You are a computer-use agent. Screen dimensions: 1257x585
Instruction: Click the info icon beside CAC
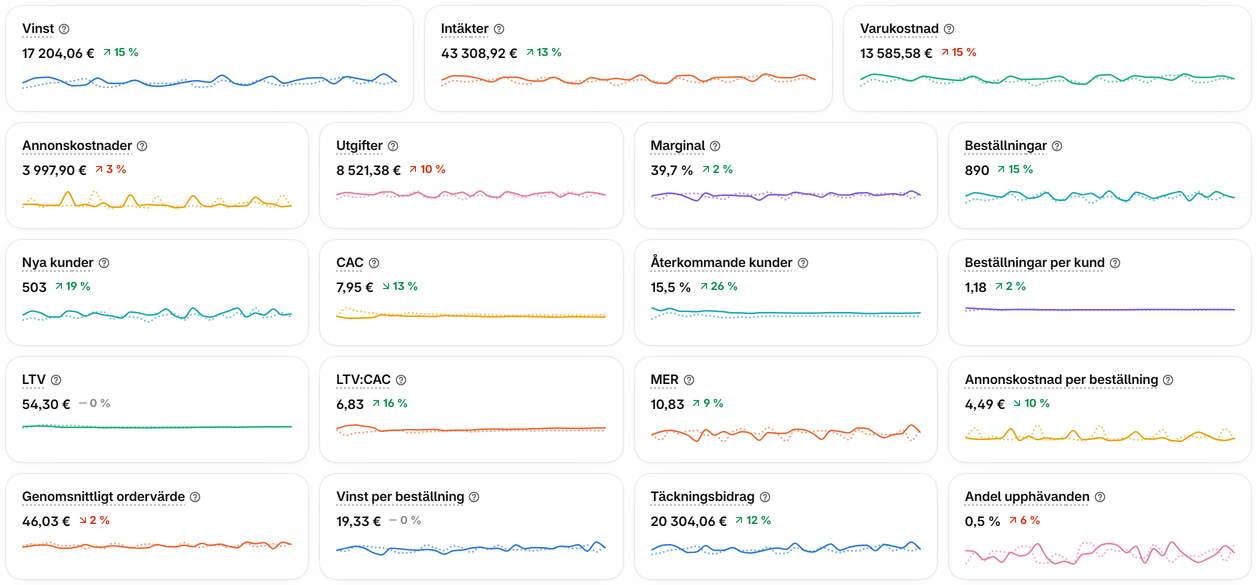pos(374,263)
